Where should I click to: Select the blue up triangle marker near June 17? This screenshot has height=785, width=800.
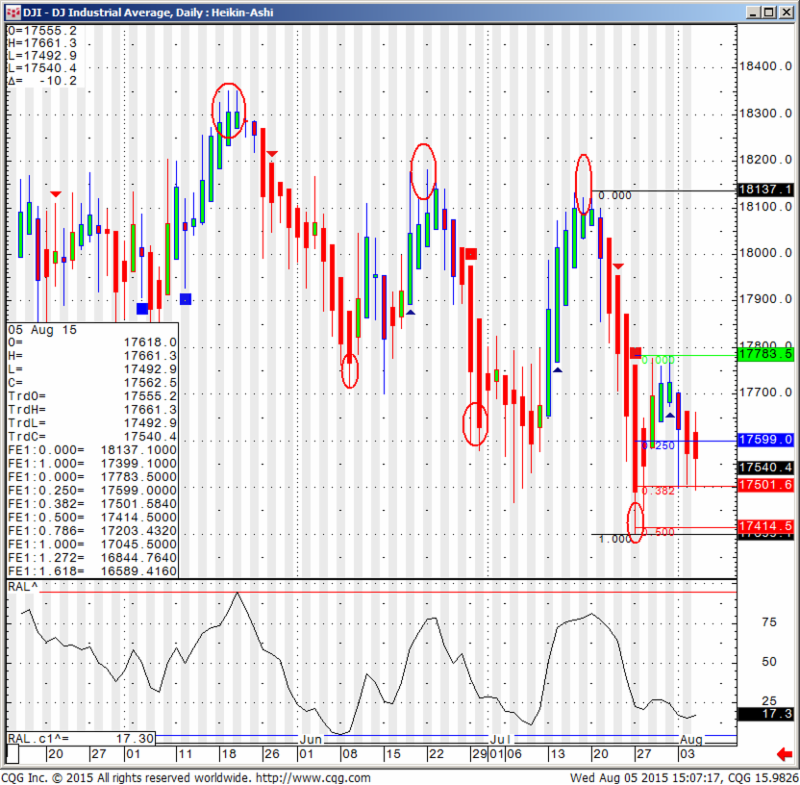410,312
